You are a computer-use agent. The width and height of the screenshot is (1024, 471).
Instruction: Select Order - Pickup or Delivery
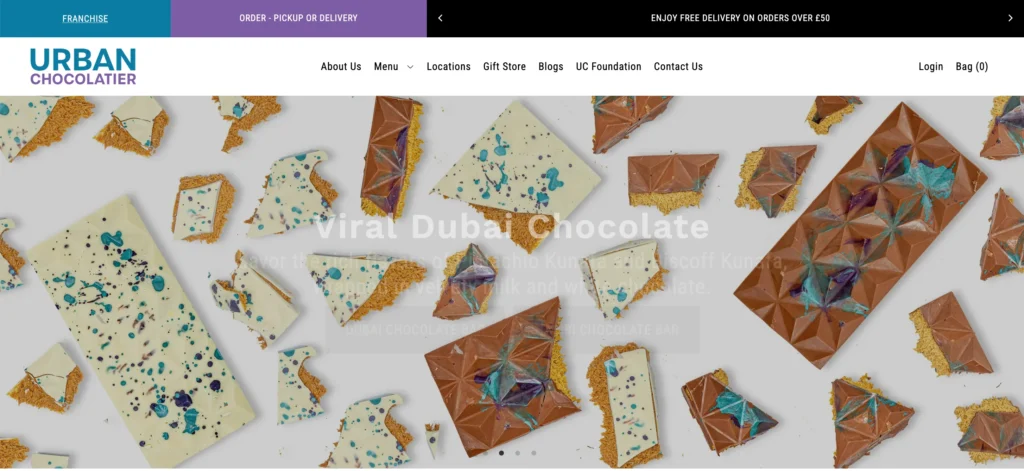(x=298, y=18)
